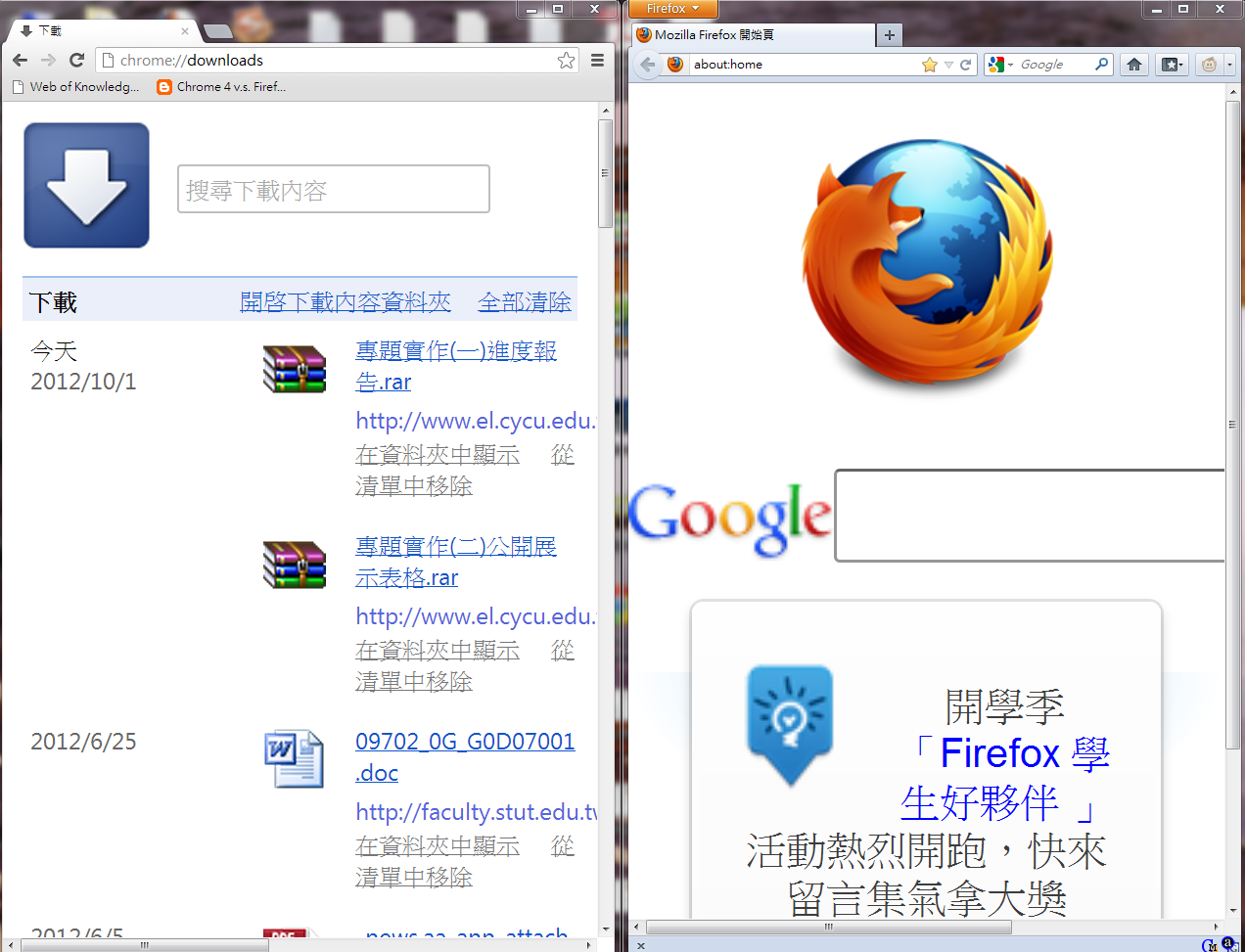Open Web of Knowledge bookmark
Viewport: 1245px width, 952px height.
tap(75, 87)
